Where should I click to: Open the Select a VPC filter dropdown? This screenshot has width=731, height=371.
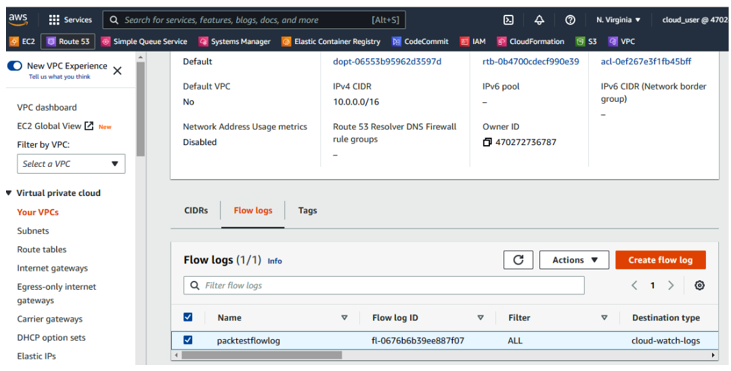pyautogui.click(x=71, y=164)
